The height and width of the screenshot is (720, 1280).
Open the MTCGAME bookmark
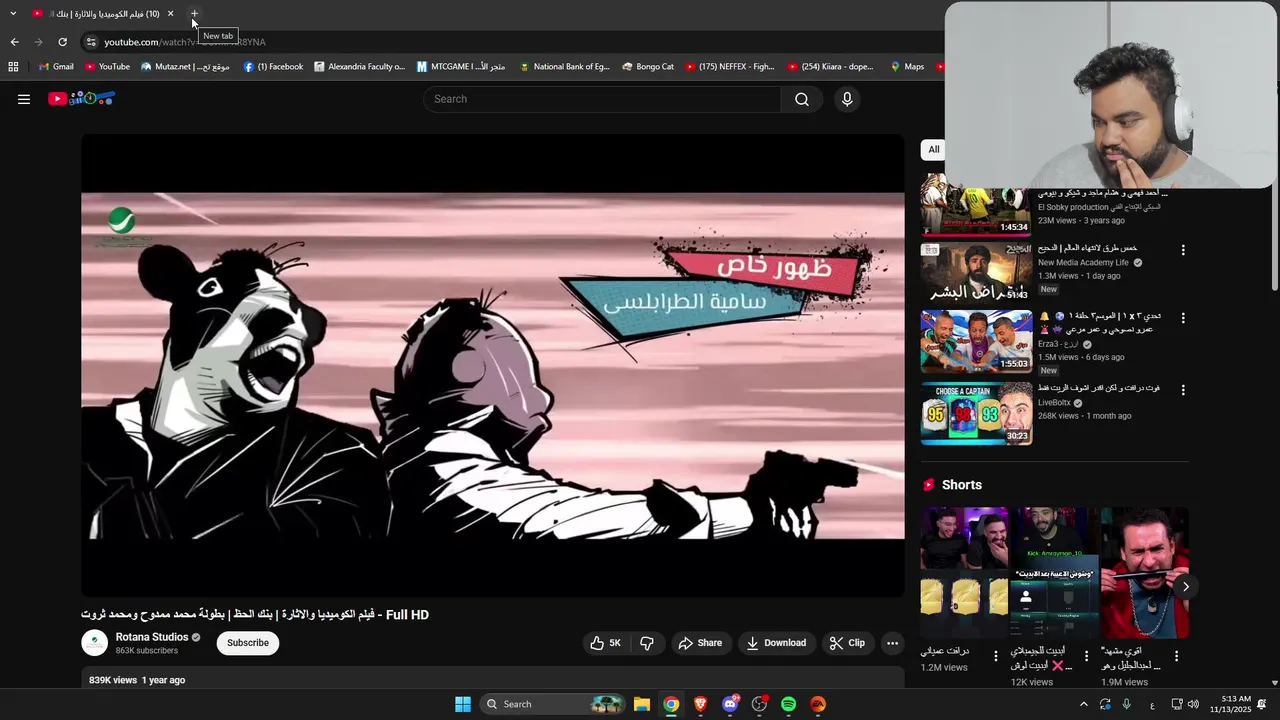(x=461, y=67)
